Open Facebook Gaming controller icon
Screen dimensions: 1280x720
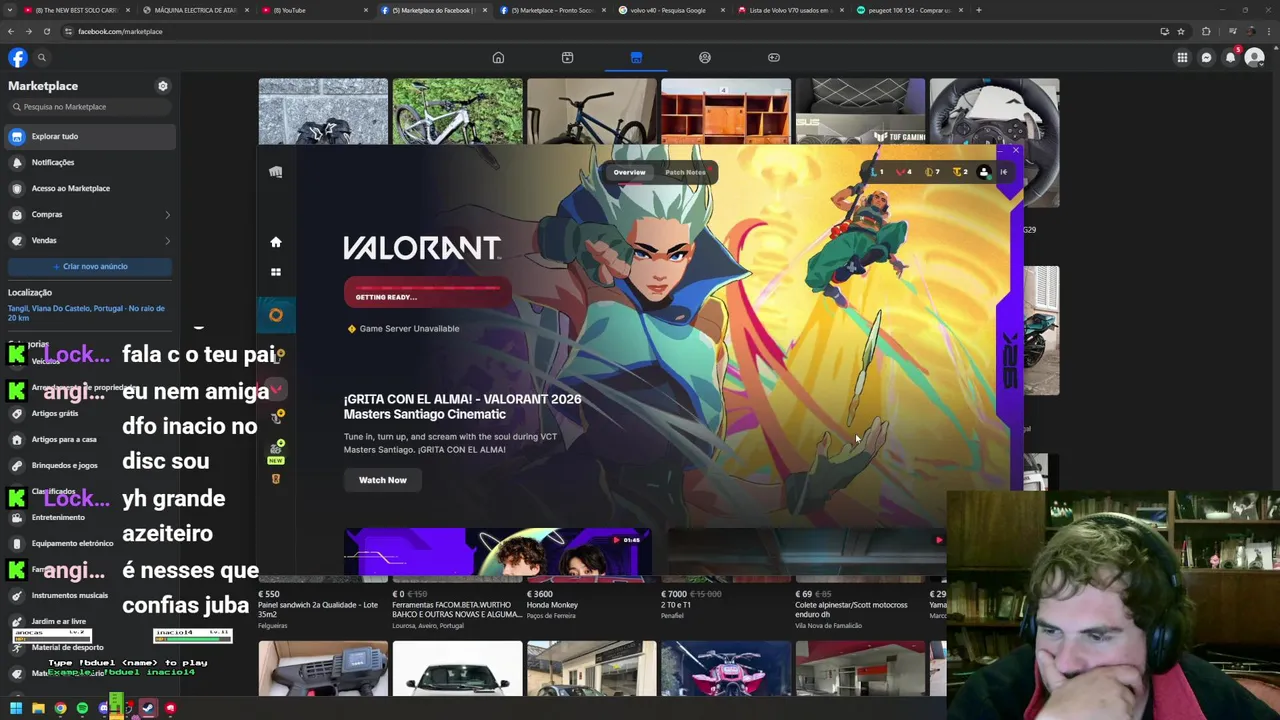click(774, 57)
